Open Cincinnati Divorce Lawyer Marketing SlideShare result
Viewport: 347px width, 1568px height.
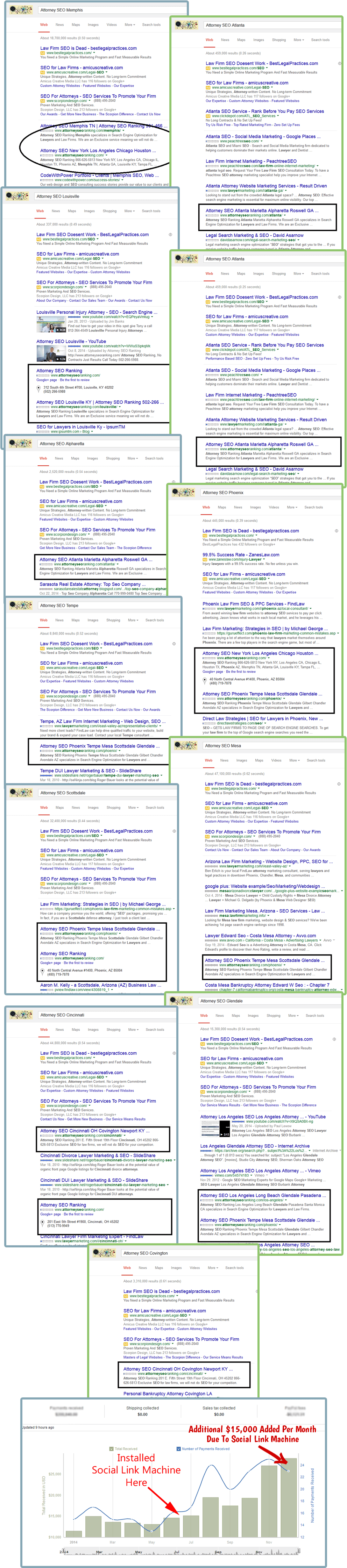point(98,1155)
